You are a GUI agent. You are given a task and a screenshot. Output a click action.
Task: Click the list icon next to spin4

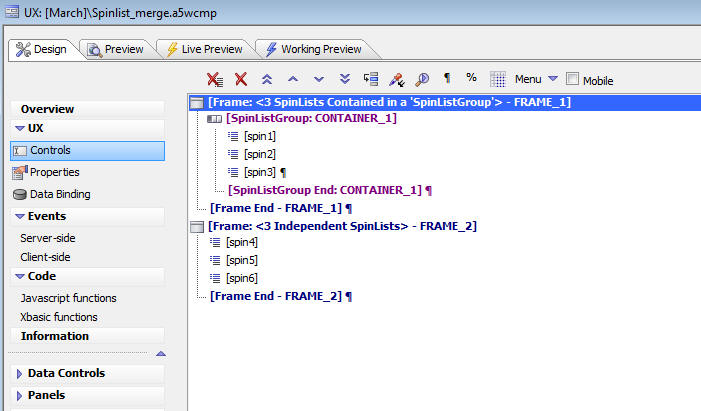tap(215, 242)
